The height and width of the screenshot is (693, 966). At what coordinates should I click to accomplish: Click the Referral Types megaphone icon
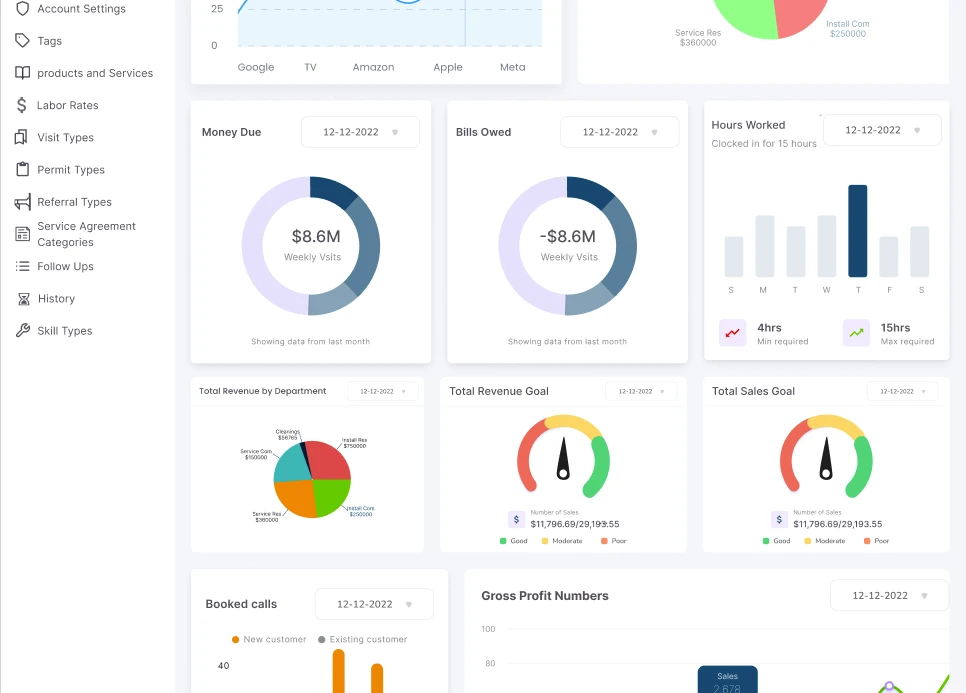pos(23,202)
